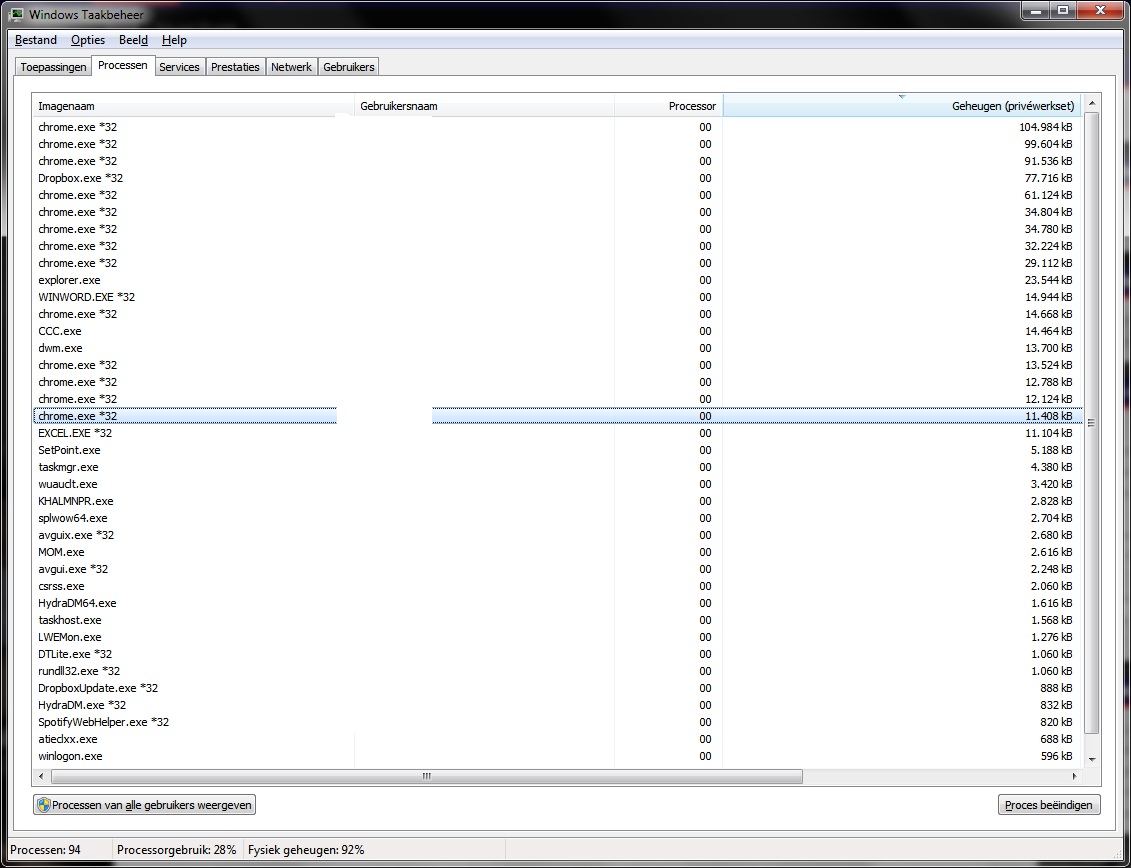Click Fysiek geheugen: 92% in status bar

[x=306, y=850]
